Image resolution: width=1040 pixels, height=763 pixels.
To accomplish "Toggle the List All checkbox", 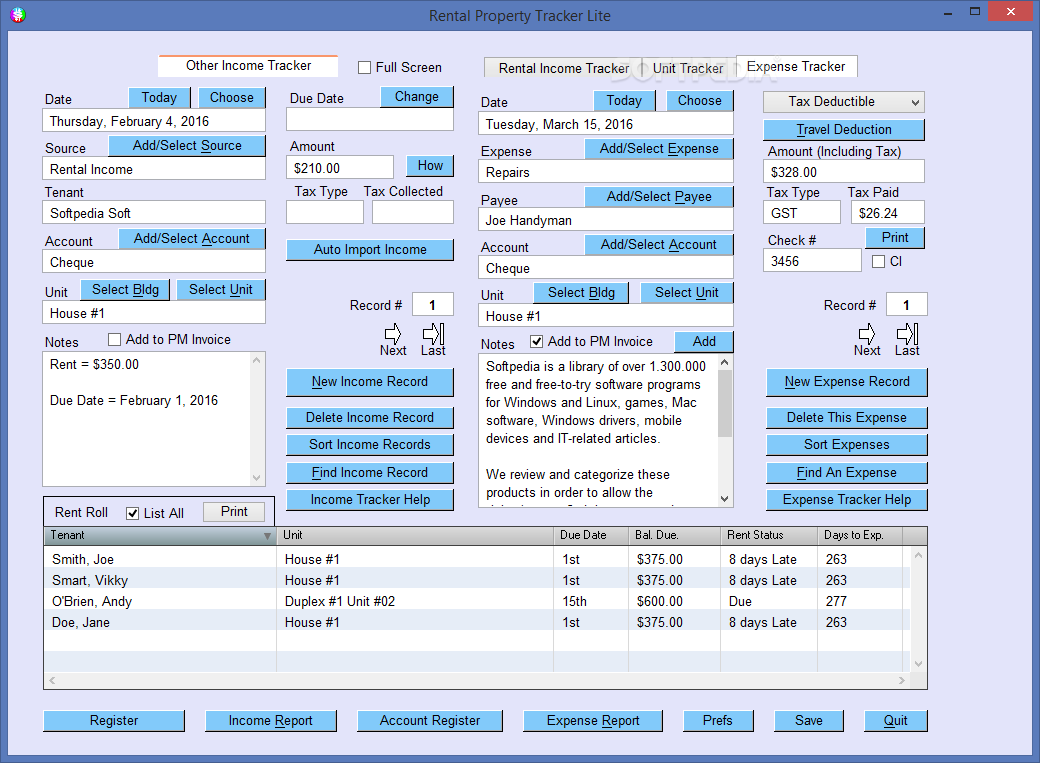I will click(x=133, y=514).
